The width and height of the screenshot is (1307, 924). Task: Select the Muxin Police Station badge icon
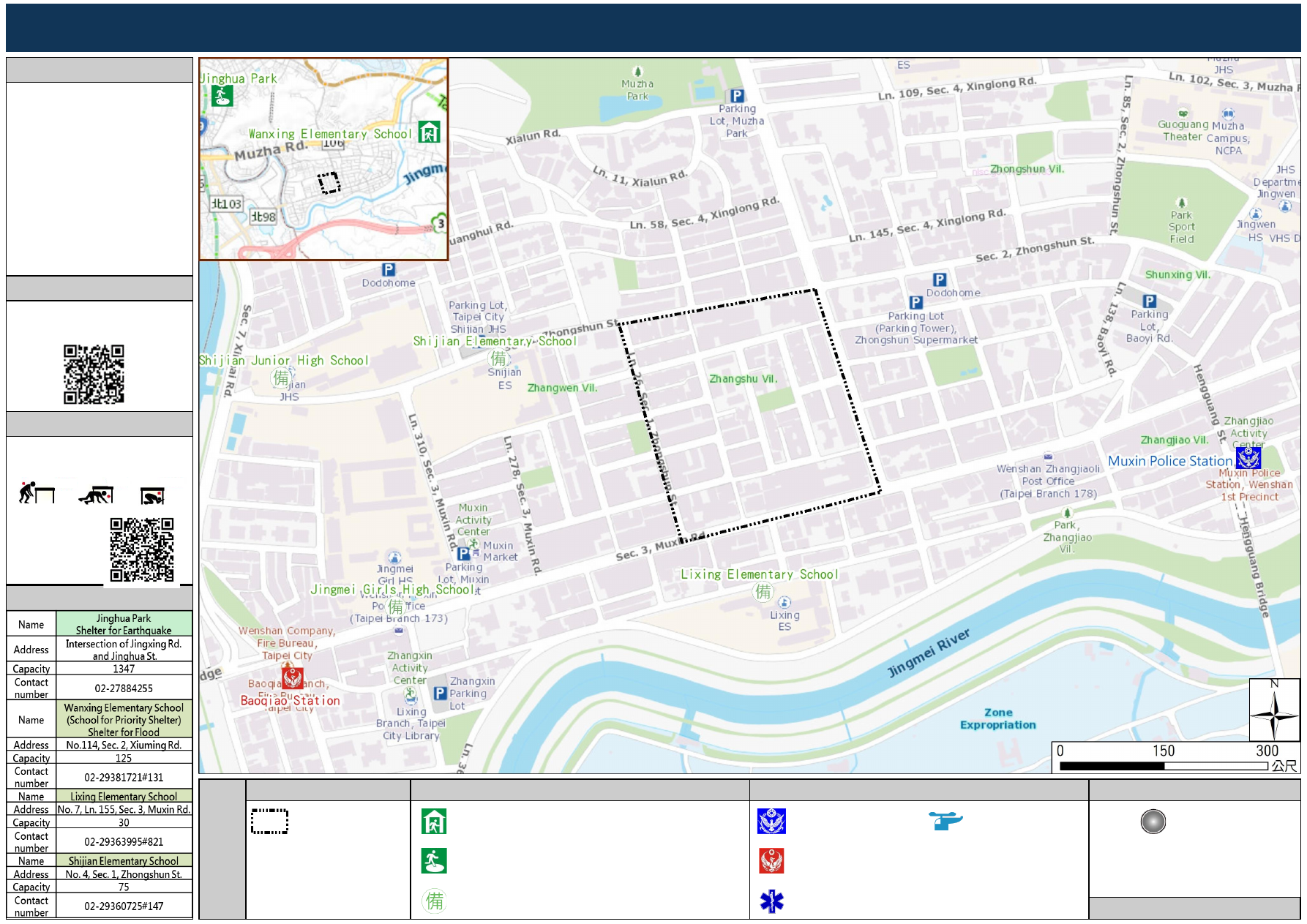coord(1248,458)
